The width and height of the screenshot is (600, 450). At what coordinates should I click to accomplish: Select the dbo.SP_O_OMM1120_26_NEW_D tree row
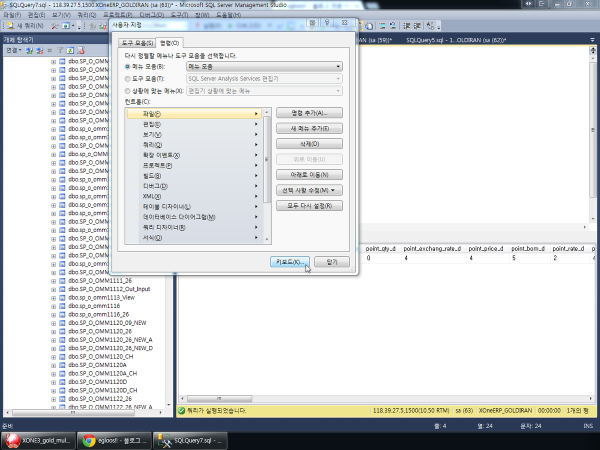(111, 348)
